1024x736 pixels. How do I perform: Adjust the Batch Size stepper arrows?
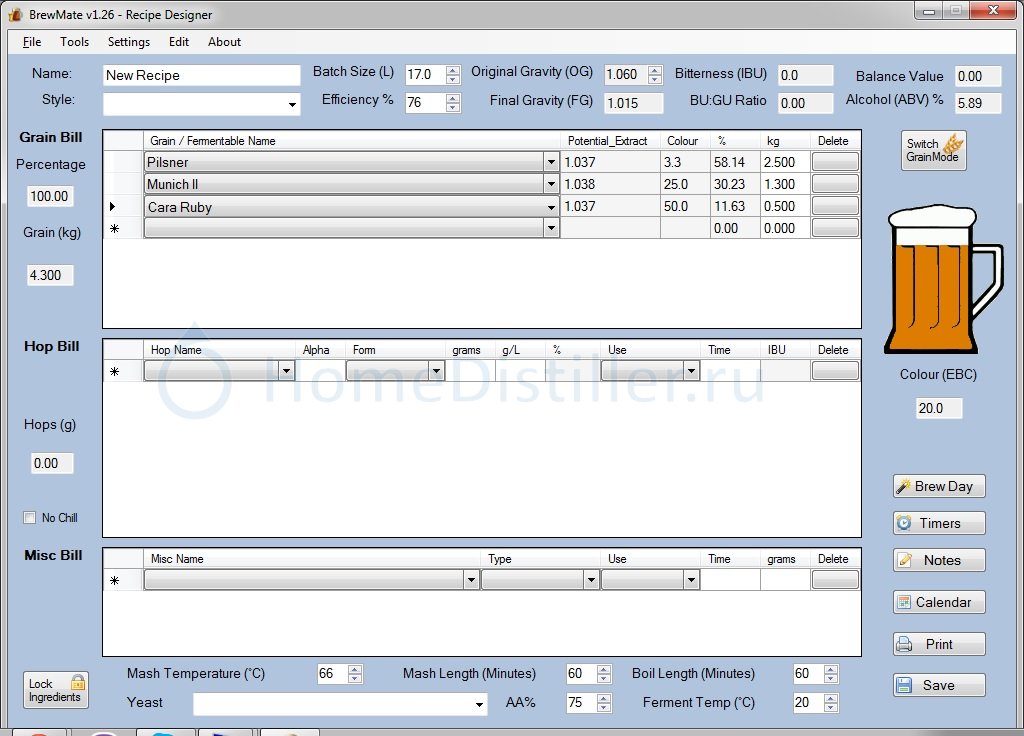point(453,74)
